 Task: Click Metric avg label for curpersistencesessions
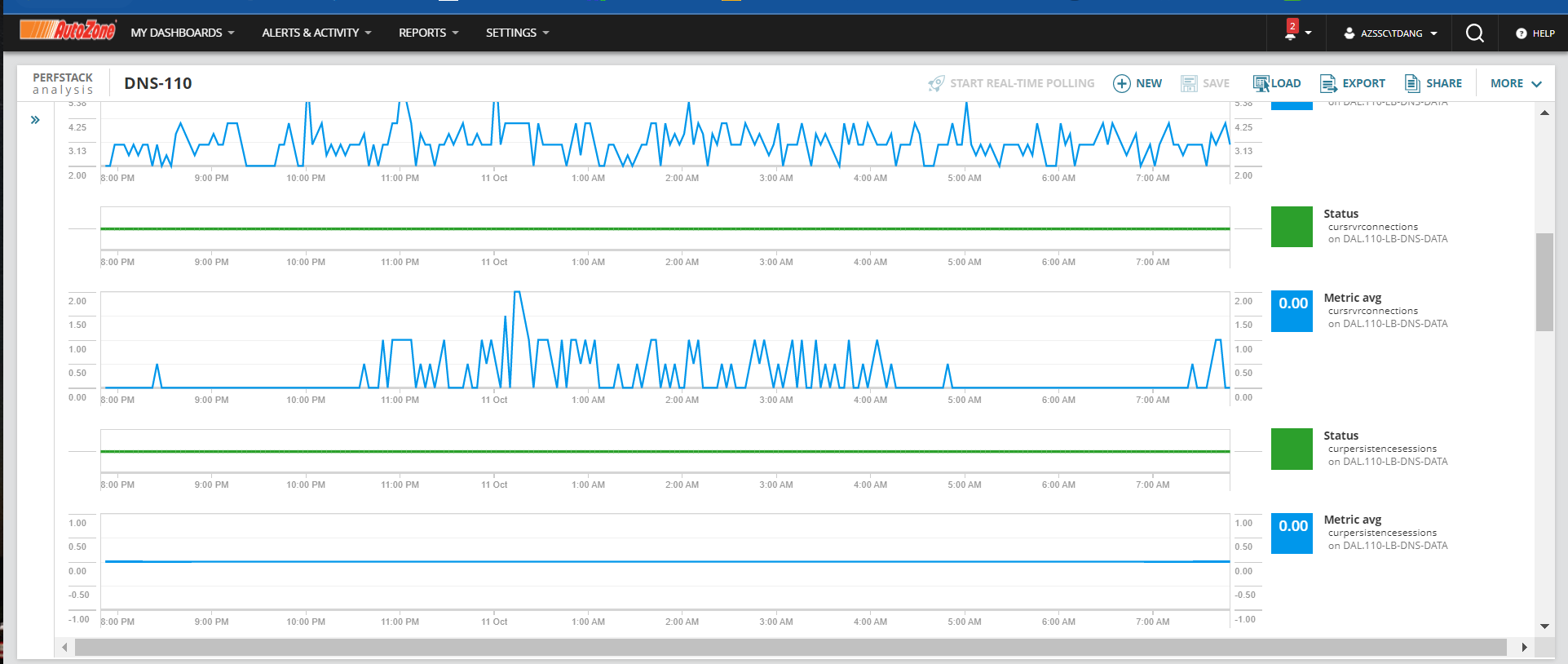pos(1353,520)
